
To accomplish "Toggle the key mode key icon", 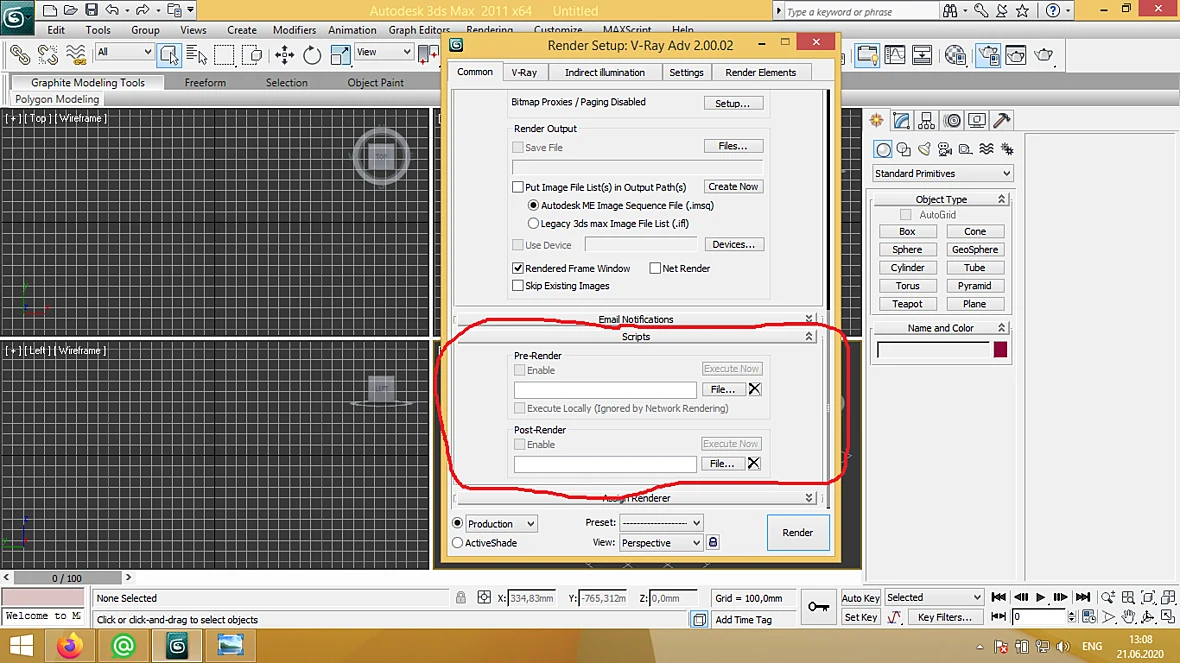I will [x=818, y=607].
